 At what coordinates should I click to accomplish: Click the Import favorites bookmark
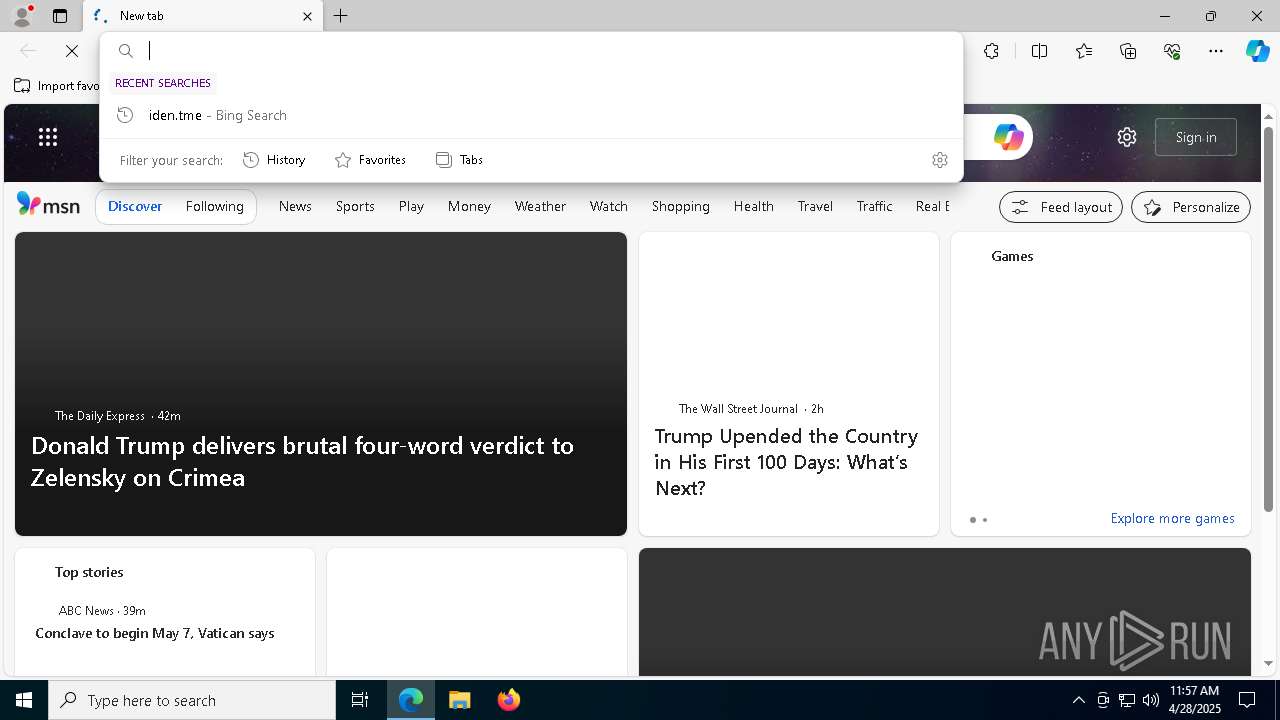[56, 86]
